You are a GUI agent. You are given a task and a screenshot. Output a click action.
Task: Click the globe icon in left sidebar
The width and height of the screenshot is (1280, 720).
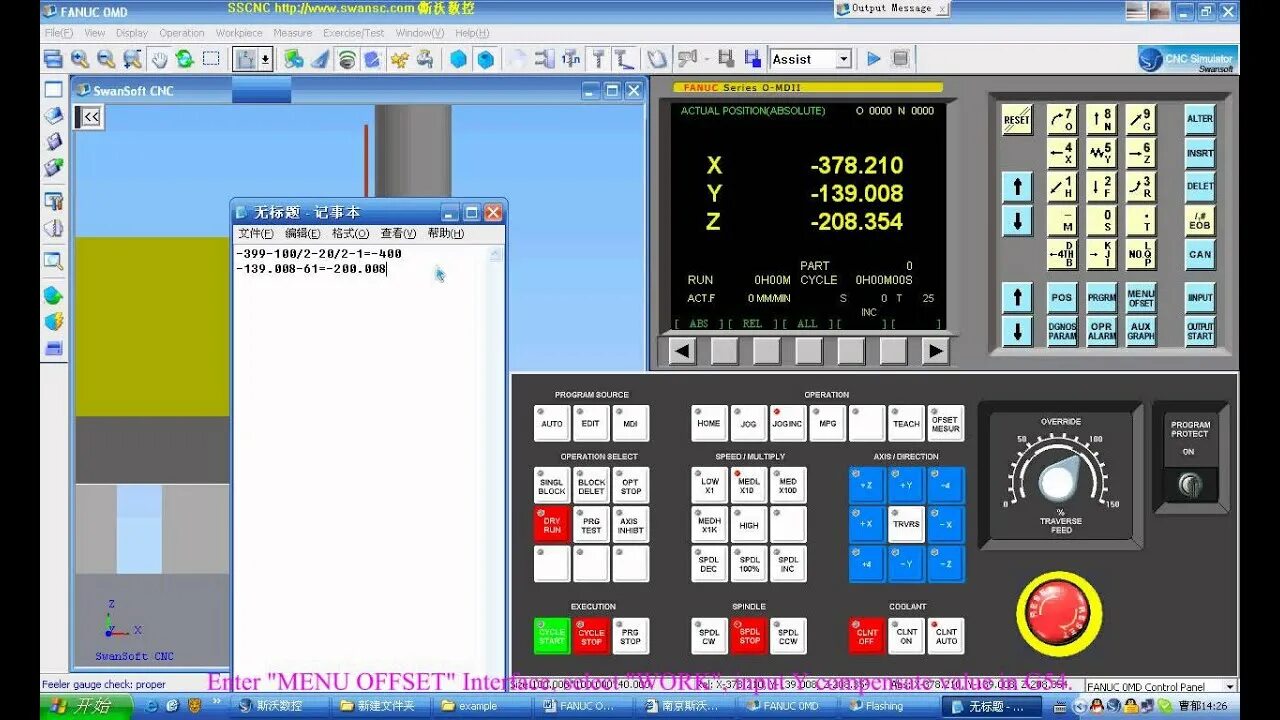pos(53,295)
